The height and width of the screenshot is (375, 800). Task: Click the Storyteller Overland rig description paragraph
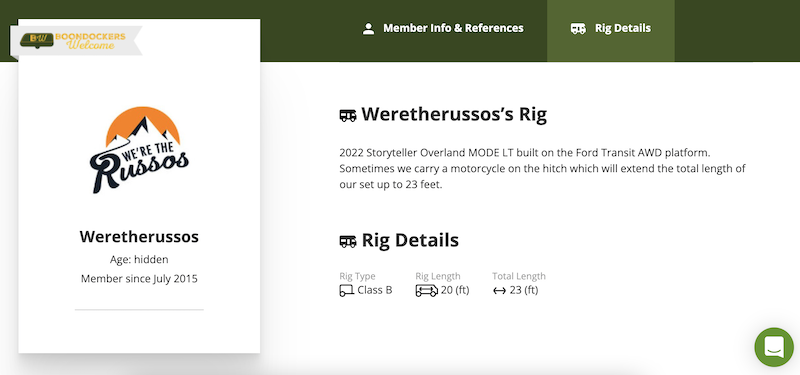point(542,169)
